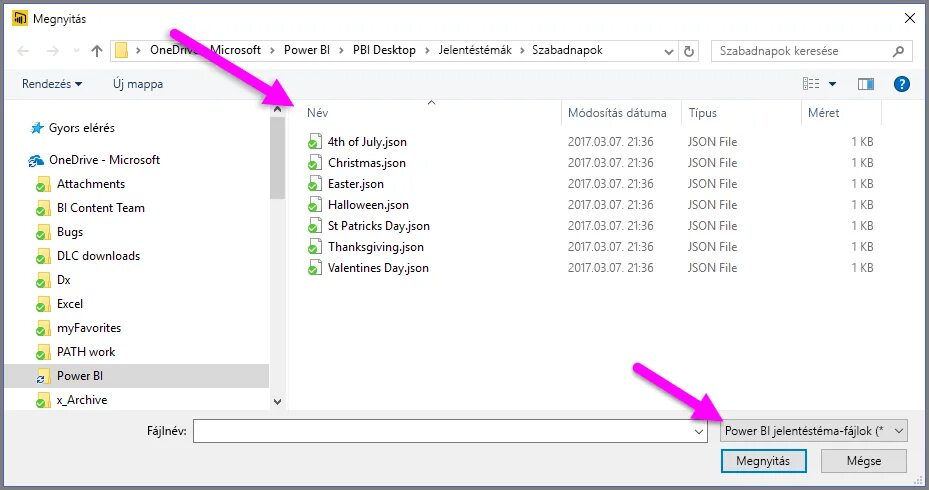Sort by the Név column header

(318, 113)
